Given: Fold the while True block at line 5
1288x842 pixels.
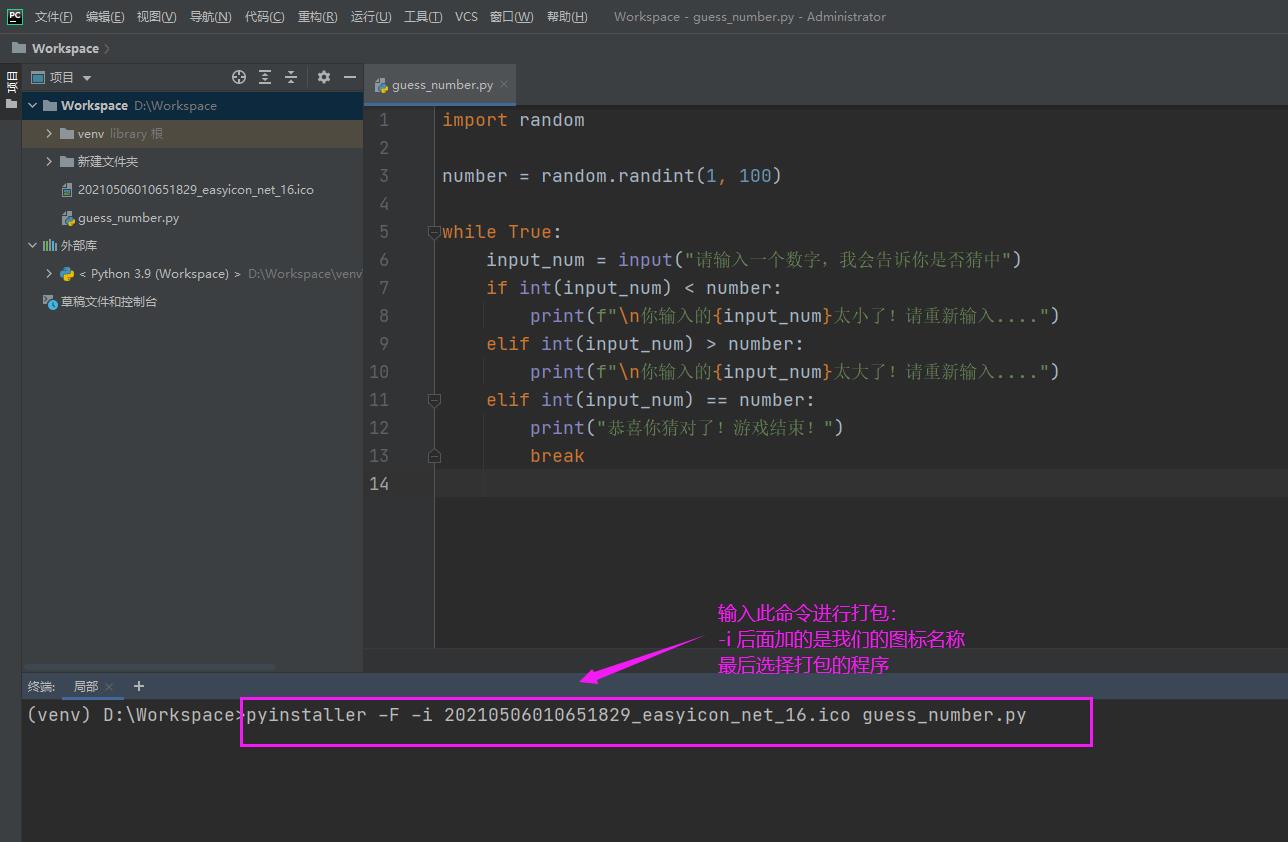Looking at the screenshot, I should (434, 232).
